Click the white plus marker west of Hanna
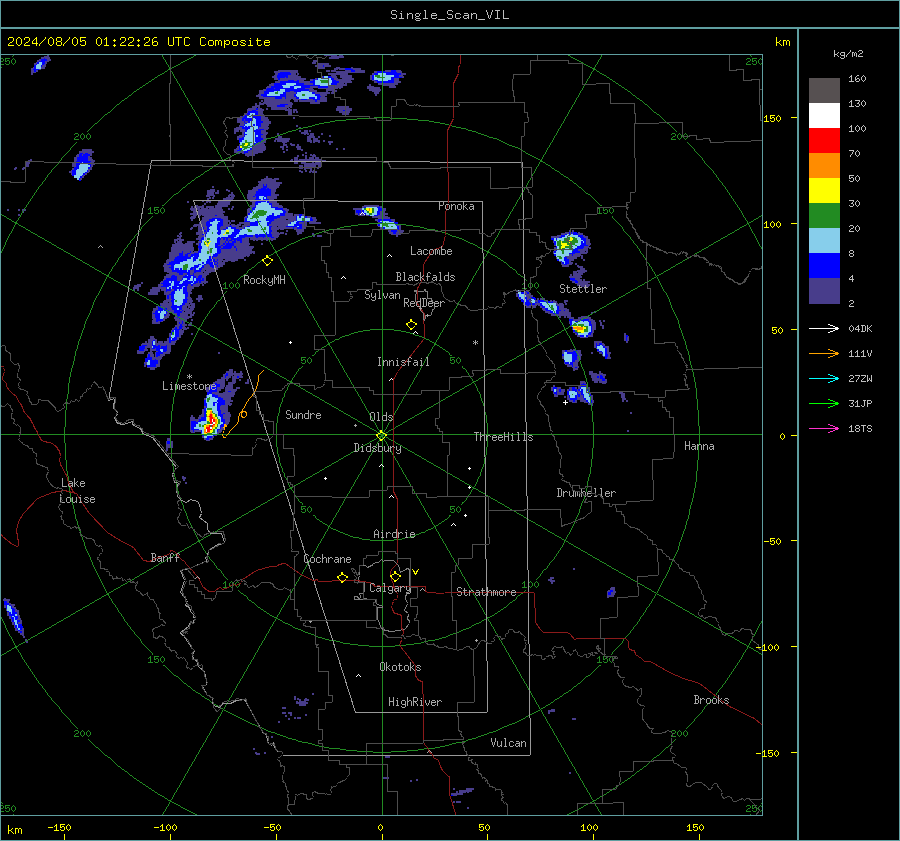Screen dimensions: 900x841 565,402
